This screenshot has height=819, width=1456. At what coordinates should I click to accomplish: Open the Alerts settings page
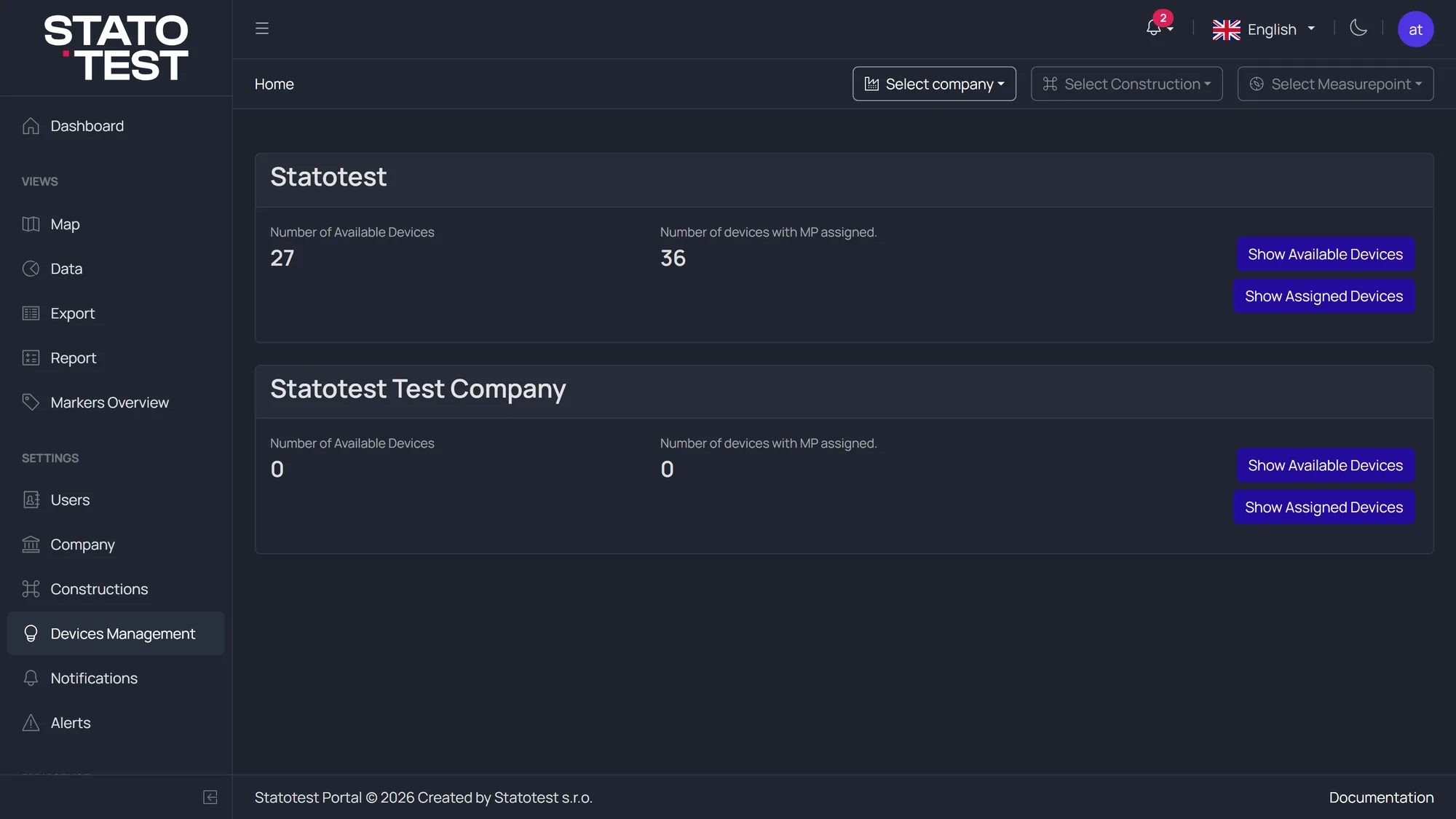(x=116, y=722)
